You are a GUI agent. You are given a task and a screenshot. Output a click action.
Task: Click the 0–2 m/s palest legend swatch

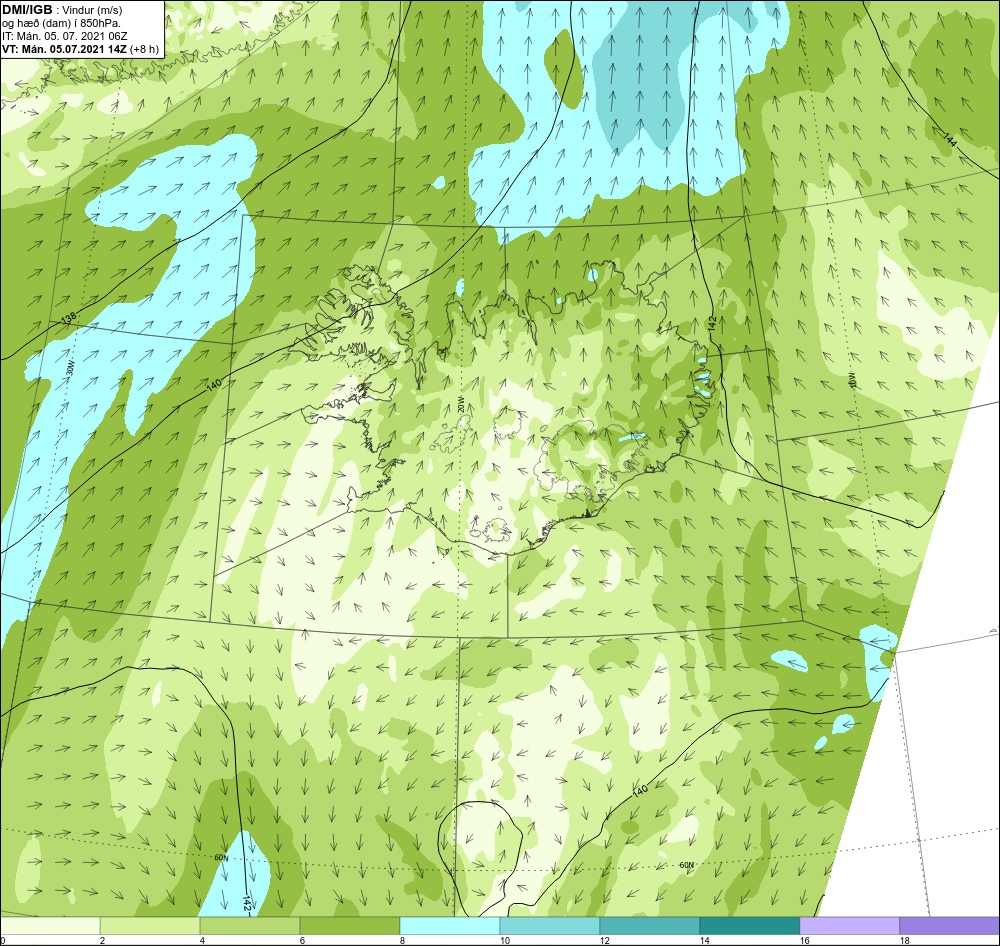tap(50, 926)
